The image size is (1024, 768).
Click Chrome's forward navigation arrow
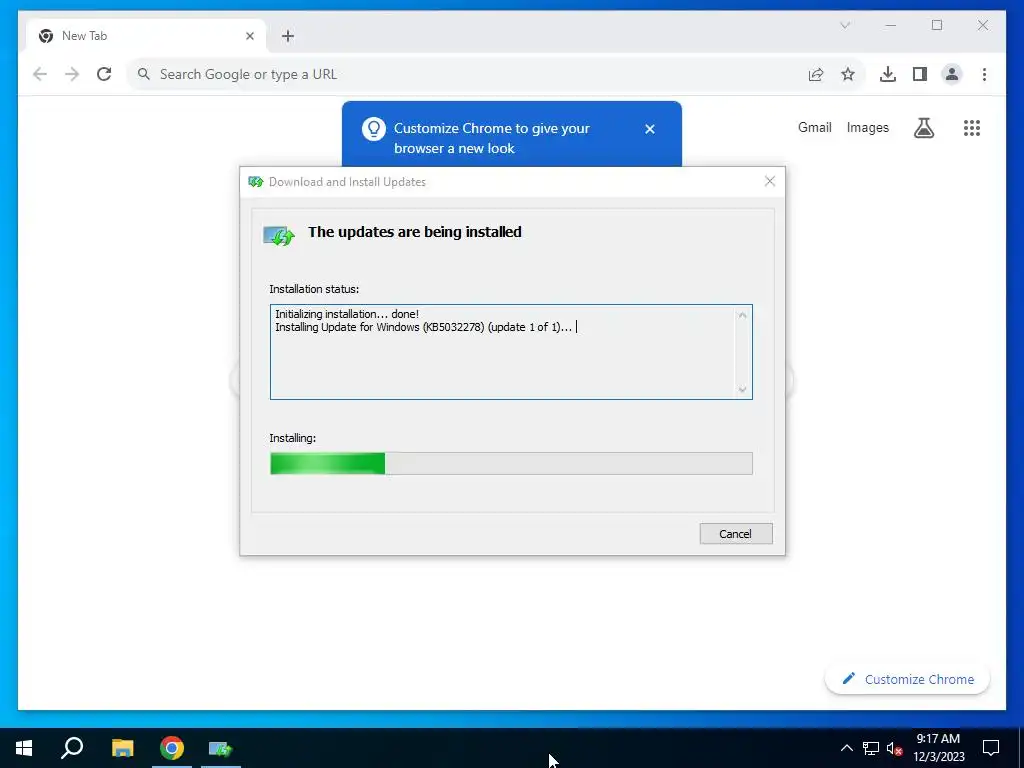[72, 74]
